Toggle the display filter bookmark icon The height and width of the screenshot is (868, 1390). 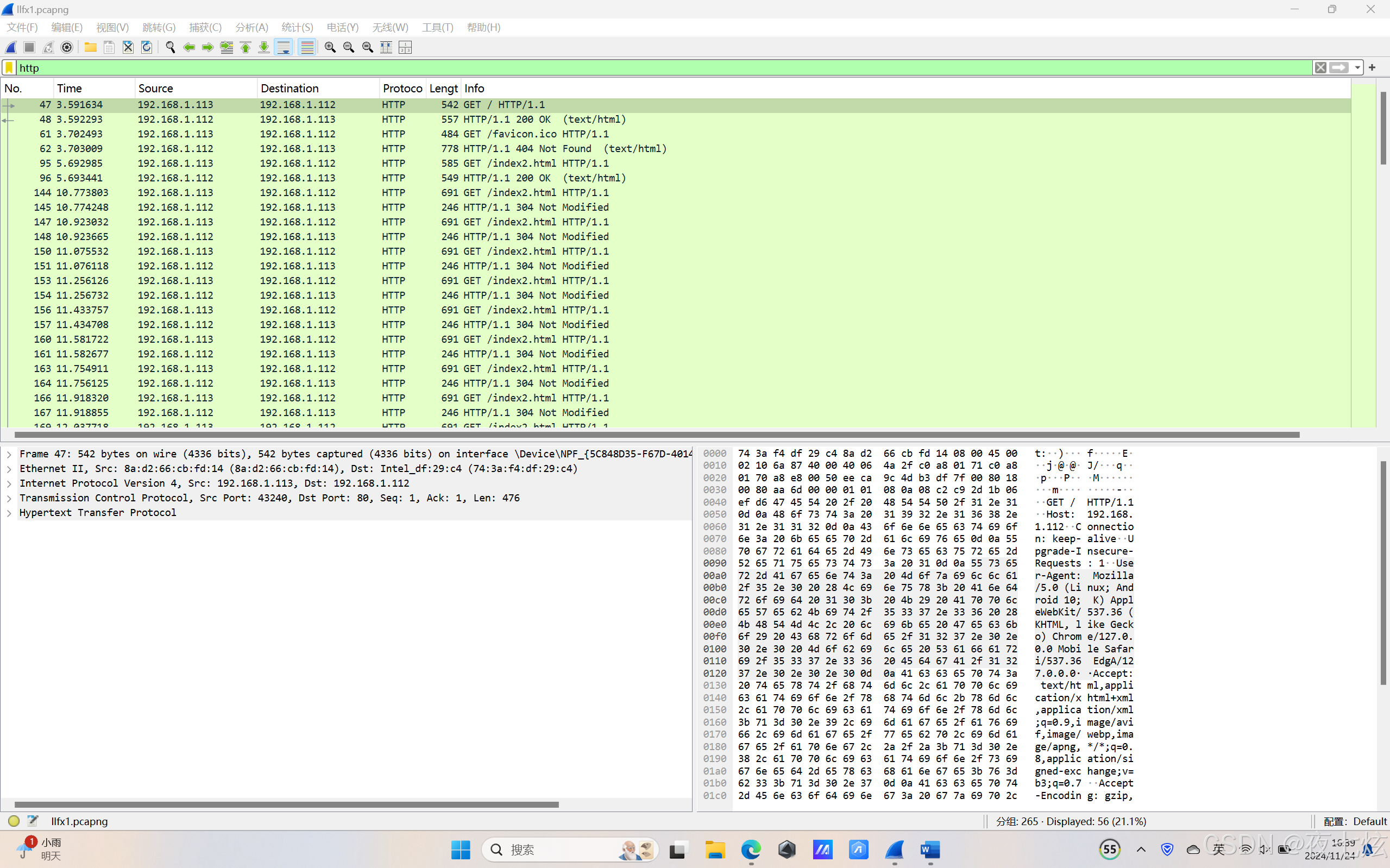click(x=9, y=68)
